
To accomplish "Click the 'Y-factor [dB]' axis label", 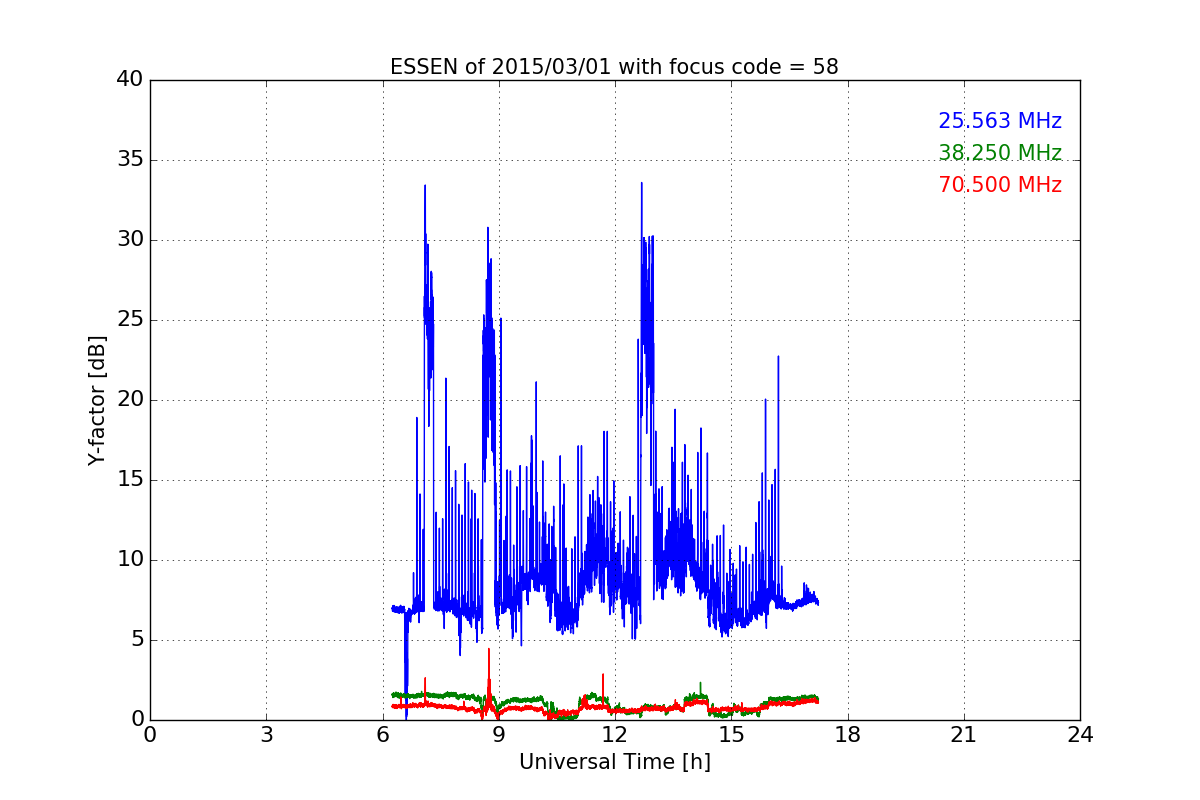I will click(x=97, y=400).
